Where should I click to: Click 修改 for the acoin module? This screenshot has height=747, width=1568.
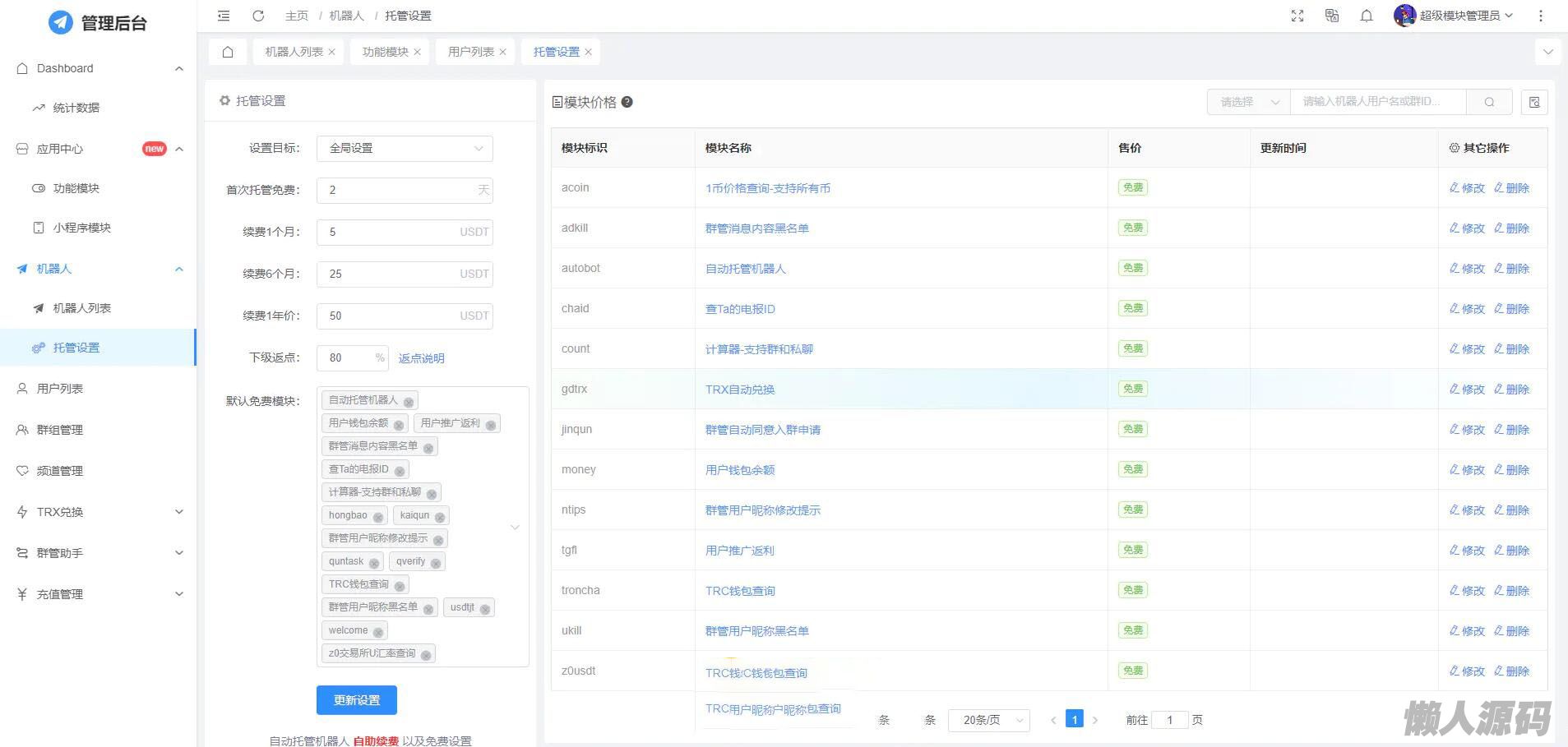coord(1467,188)
